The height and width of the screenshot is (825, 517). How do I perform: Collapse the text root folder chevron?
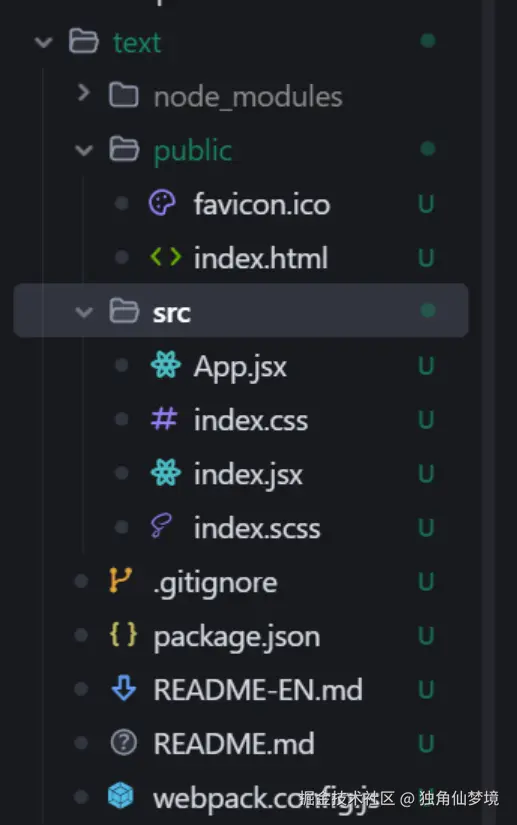point(44,42)
